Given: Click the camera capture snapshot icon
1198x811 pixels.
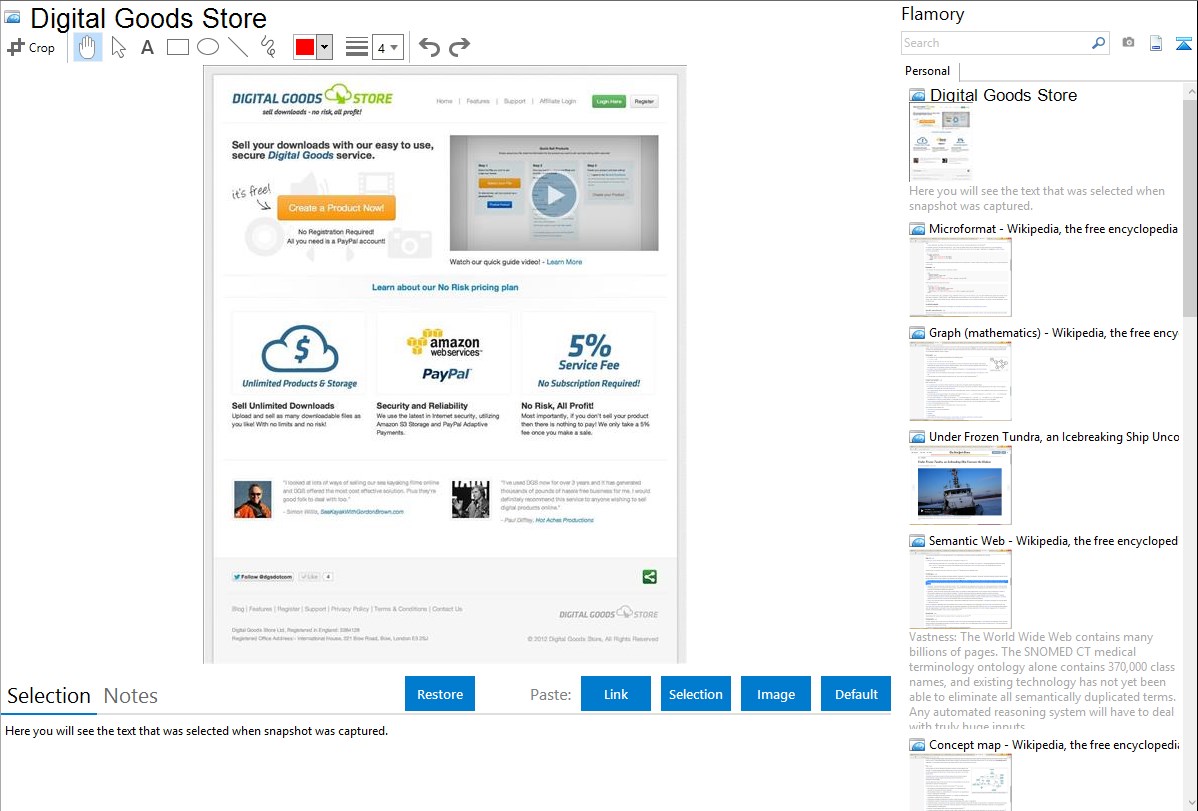Looking at the screenshot, I should pyautogui.click(x=1128, y=43).
